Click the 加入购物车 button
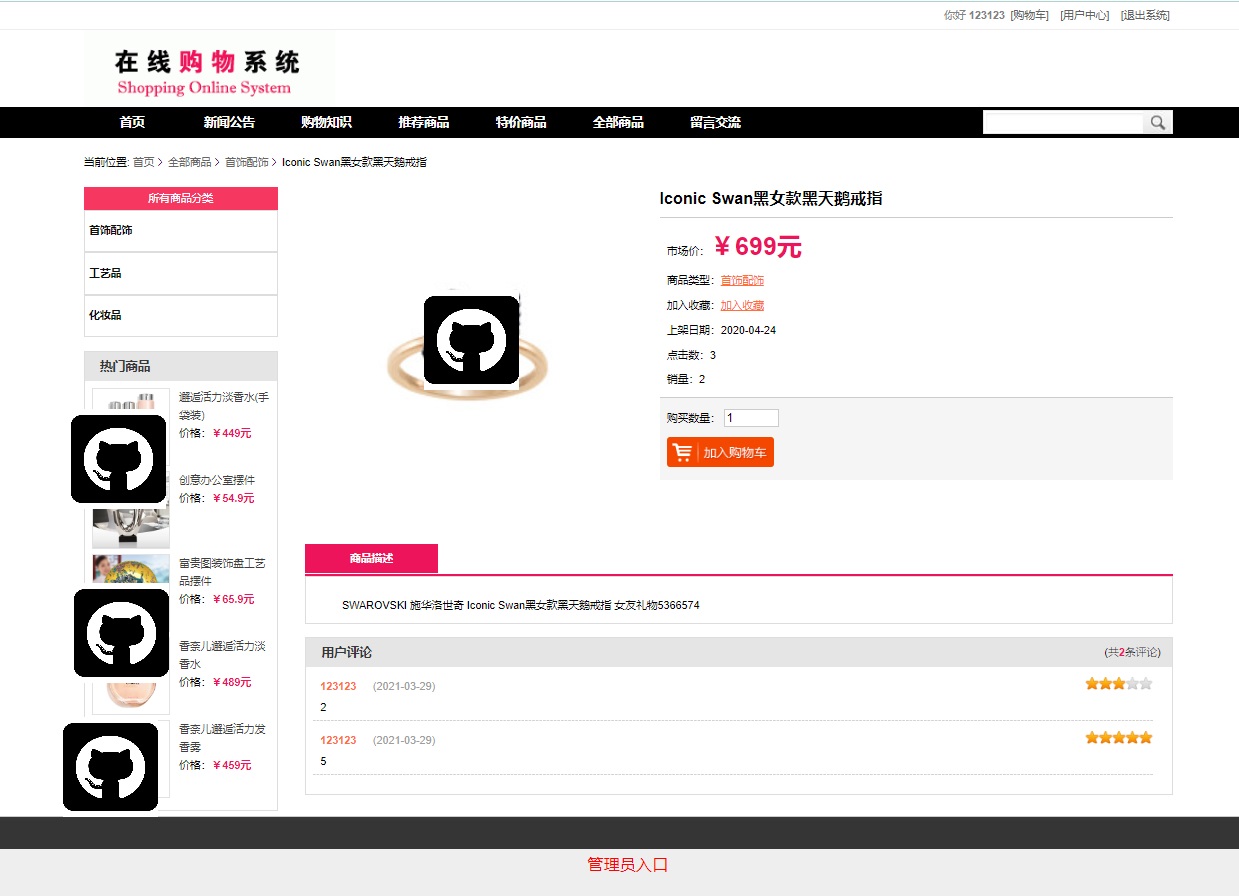The width and height of the screenshot is (1239, 896). 720,452
